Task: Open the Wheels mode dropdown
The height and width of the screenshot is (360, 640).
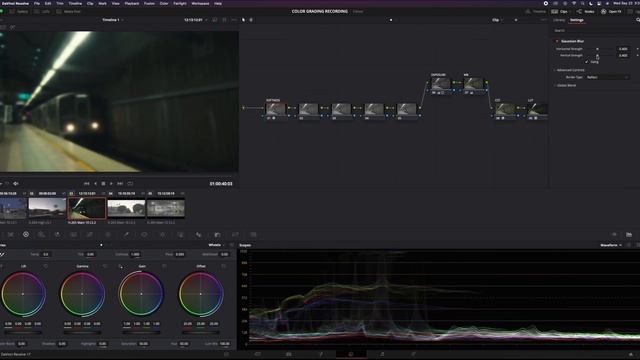Action: point(216,245)
